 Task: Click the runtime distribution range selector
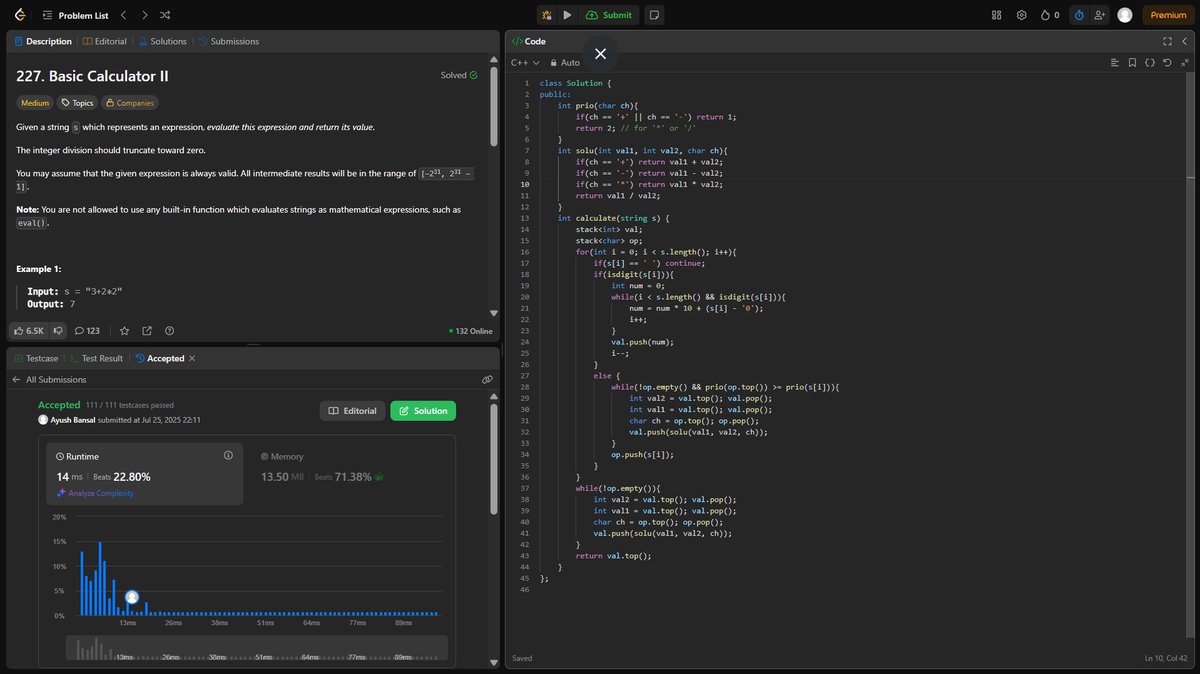click(x=256, y=648)
